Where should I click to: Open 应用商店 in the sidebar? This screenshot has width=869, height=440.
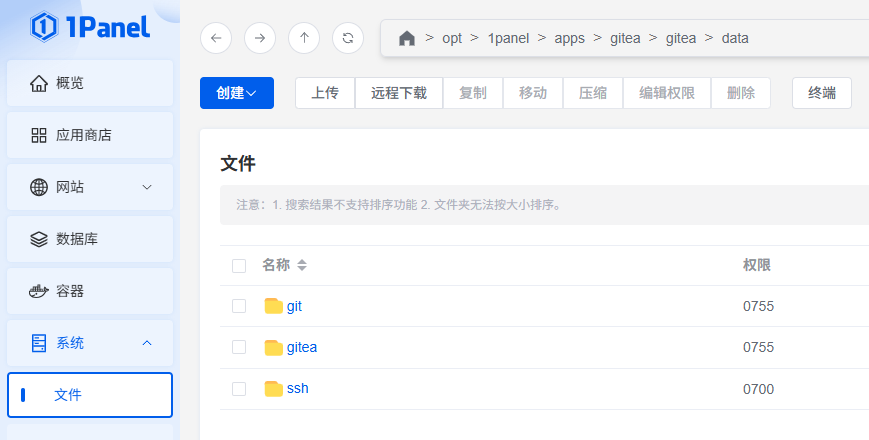click(x=90, y=135)
